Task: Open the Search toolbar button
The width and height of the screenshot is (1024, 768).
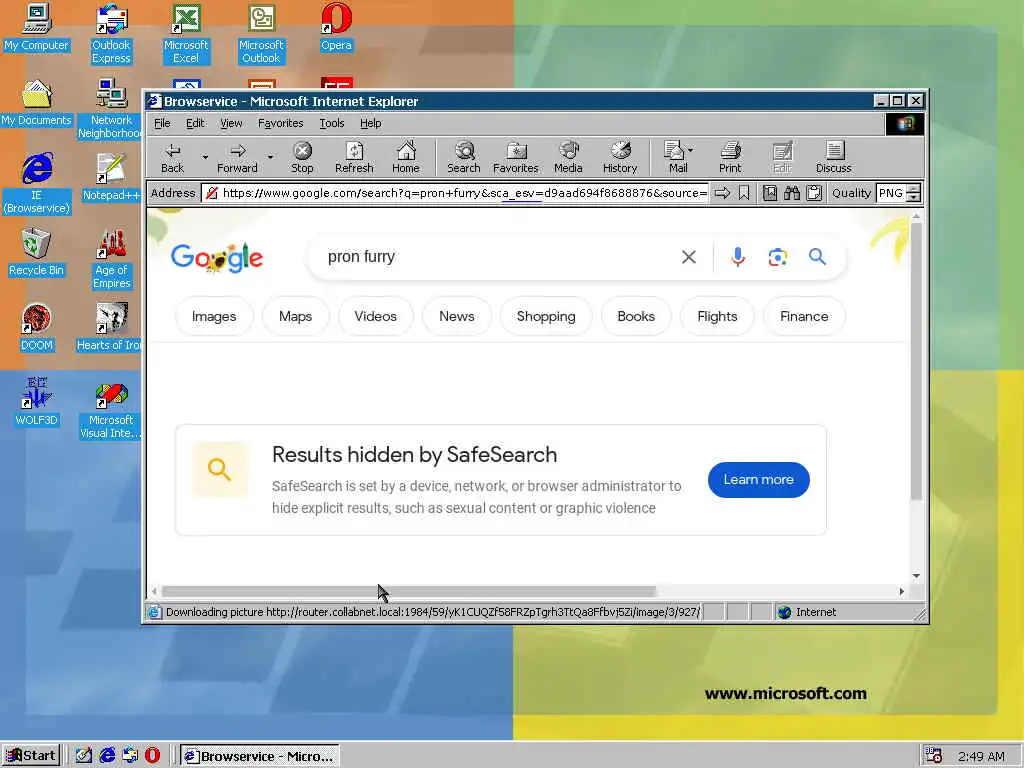Action: 464,157
